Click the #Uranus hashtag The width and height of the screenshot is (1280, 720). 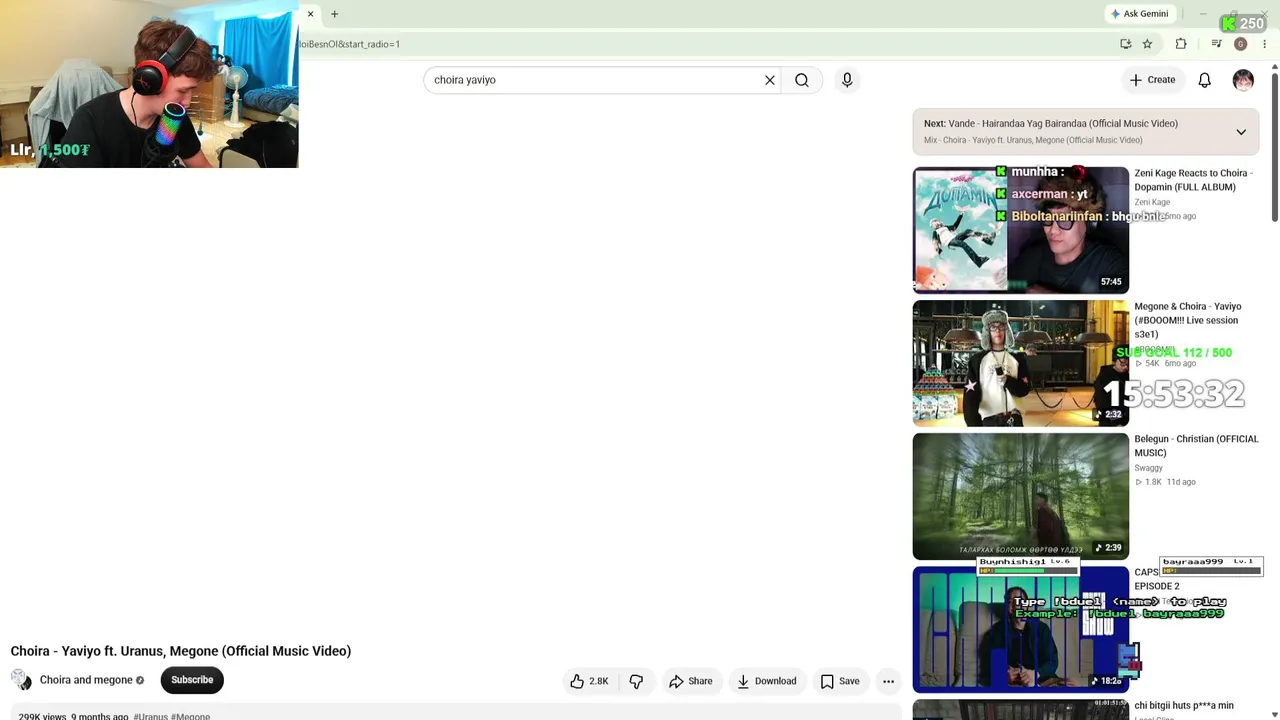pyautogui.click(x=151, y=716)
